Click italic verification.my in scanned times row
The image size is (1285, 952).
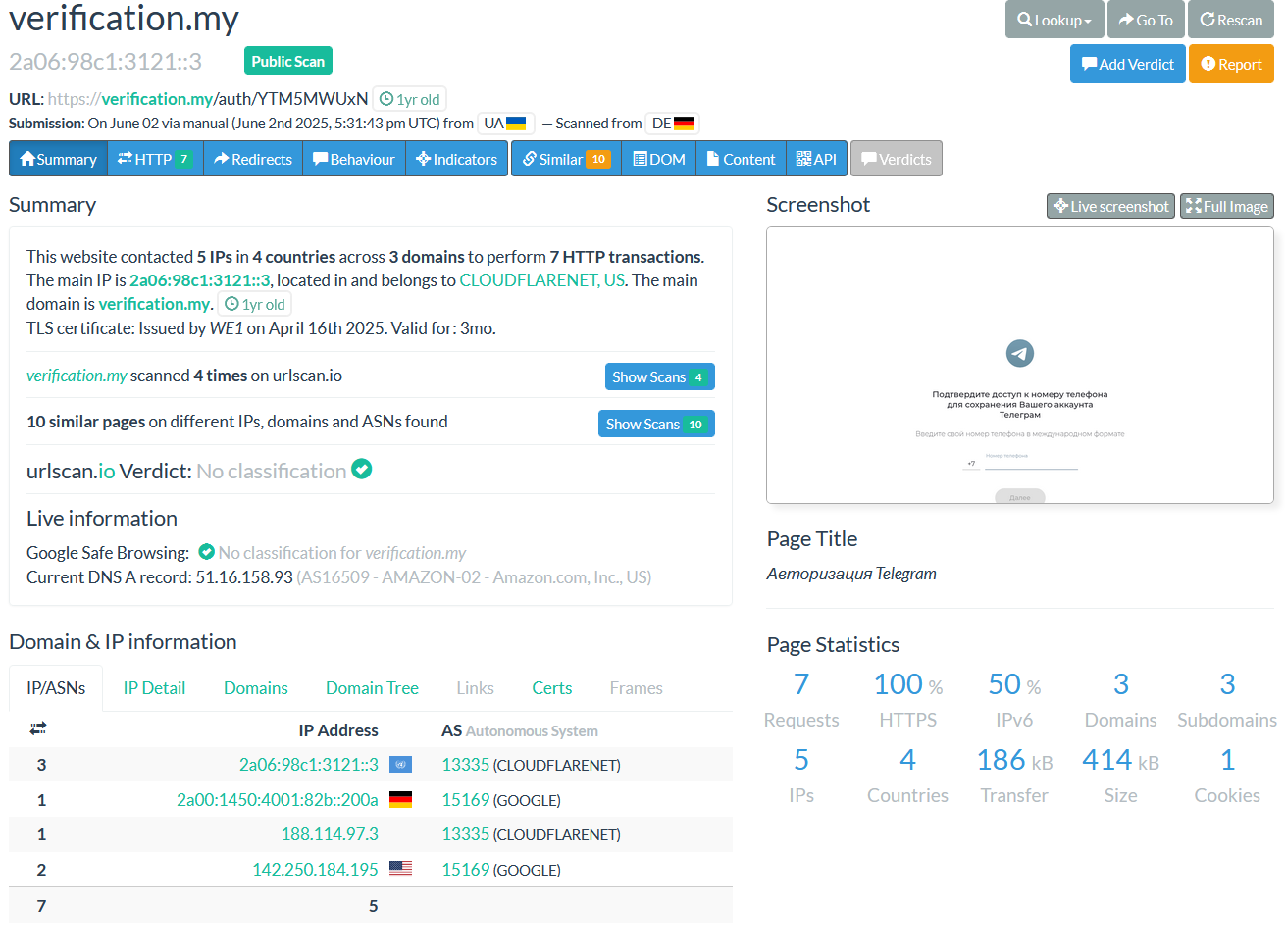point(77,376)
